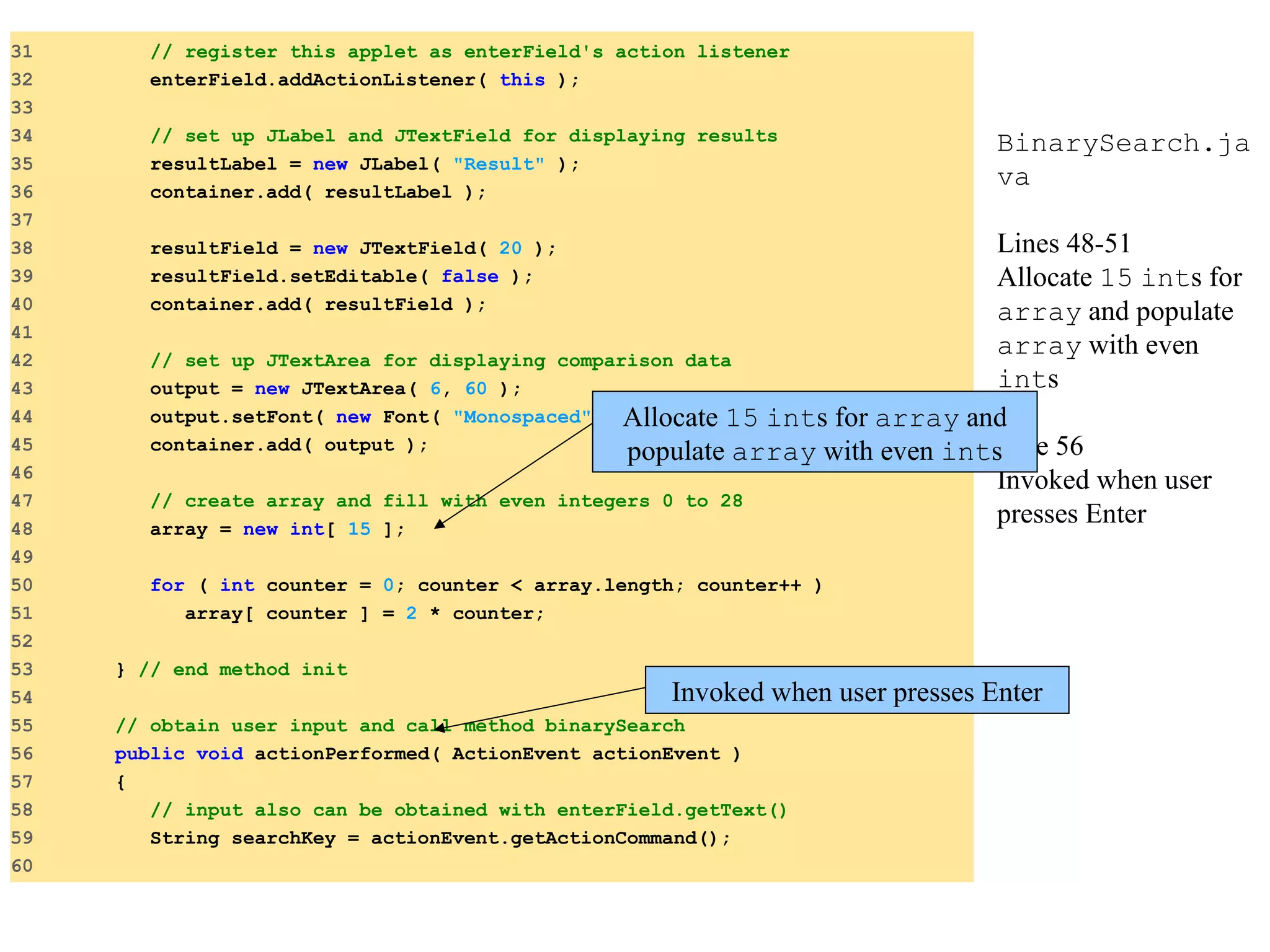Click 'Lines 48-51' heading in the side notes
Screen dimensions: 1270x952
tap(1064, 244)
